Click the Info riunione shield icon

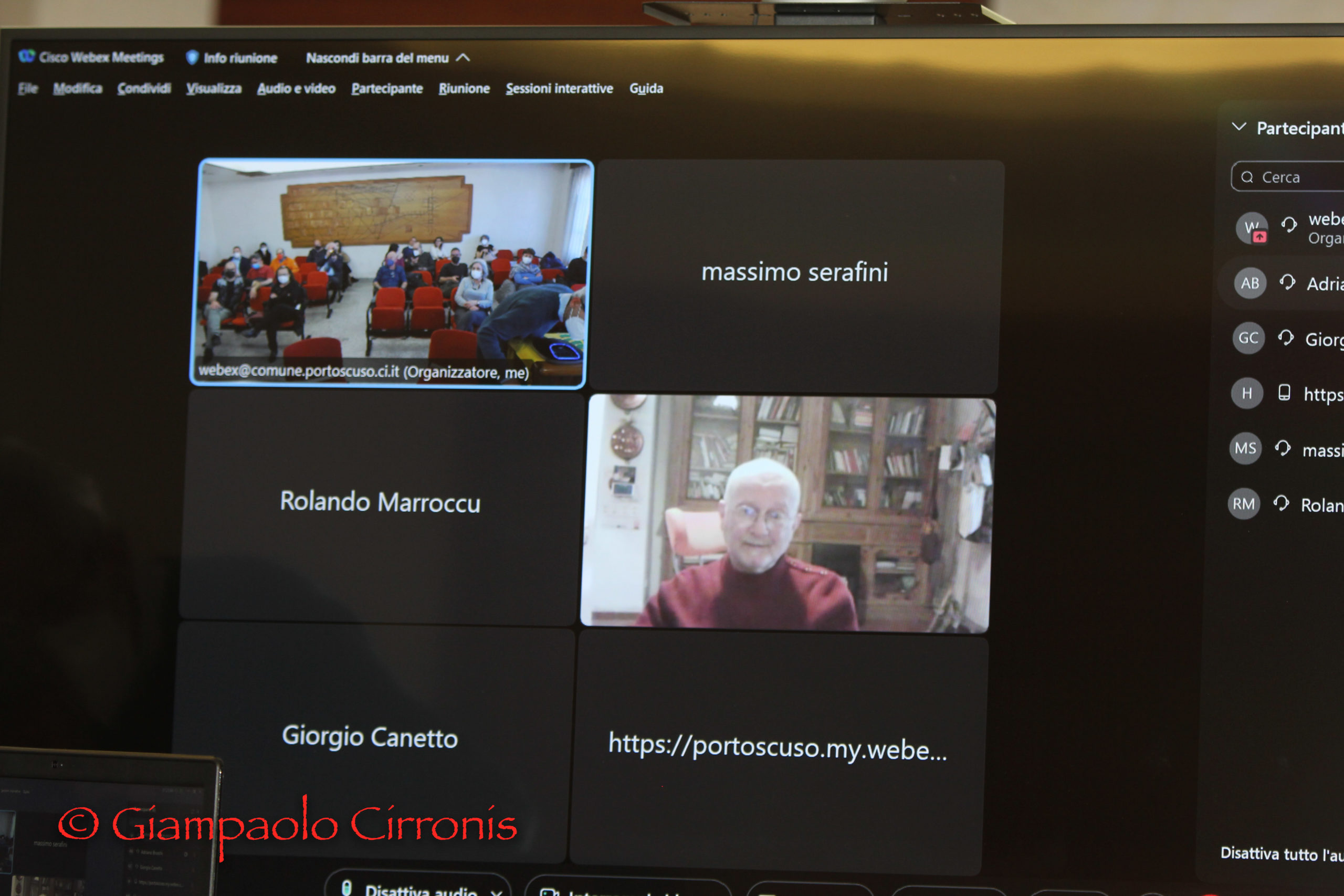tap(192, 57)
